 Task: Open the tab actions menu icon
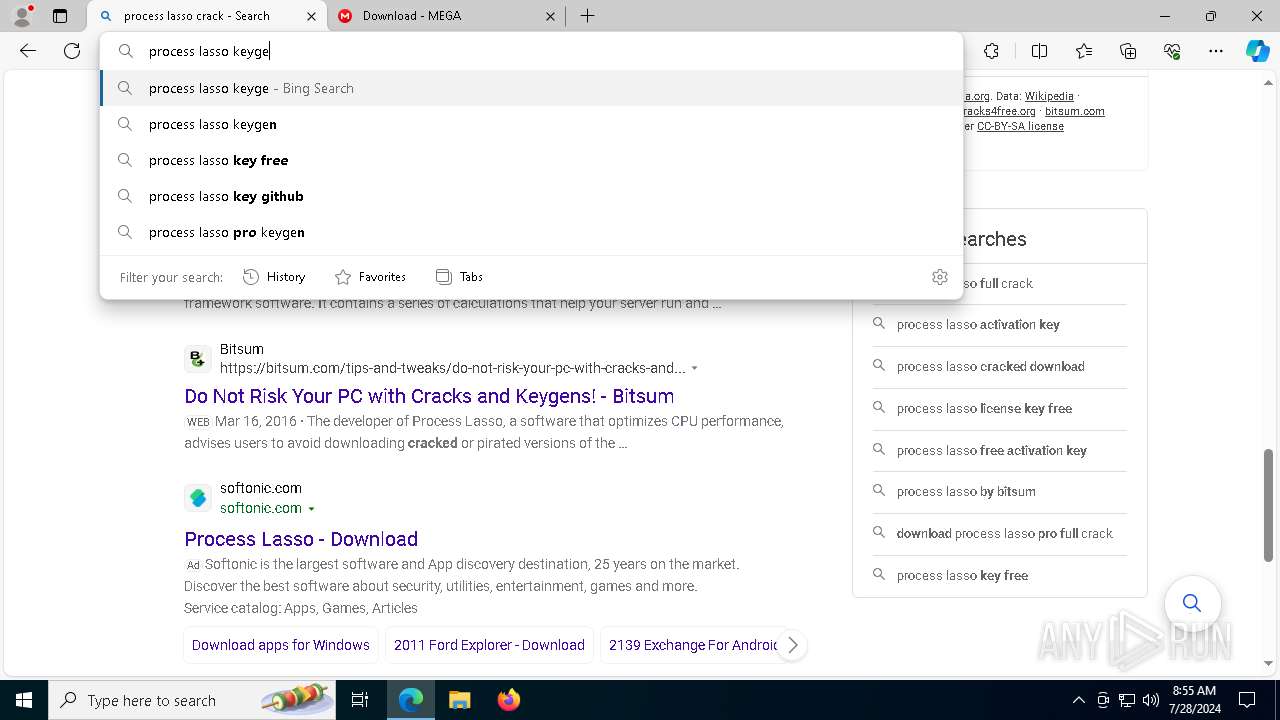[x=60, y=16]
